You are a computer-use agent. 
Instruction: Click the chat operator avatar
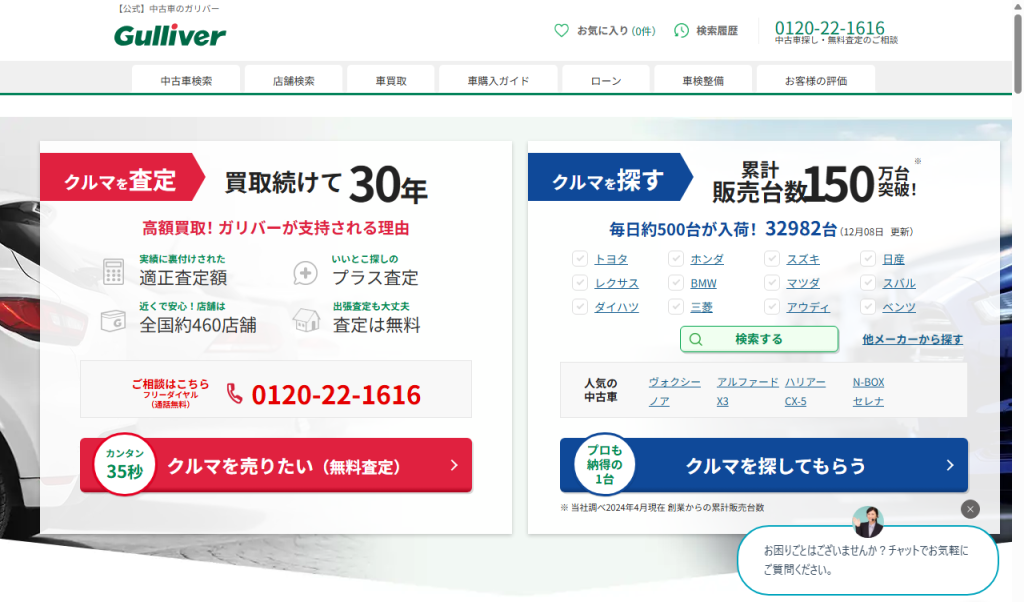click(868, 521)
